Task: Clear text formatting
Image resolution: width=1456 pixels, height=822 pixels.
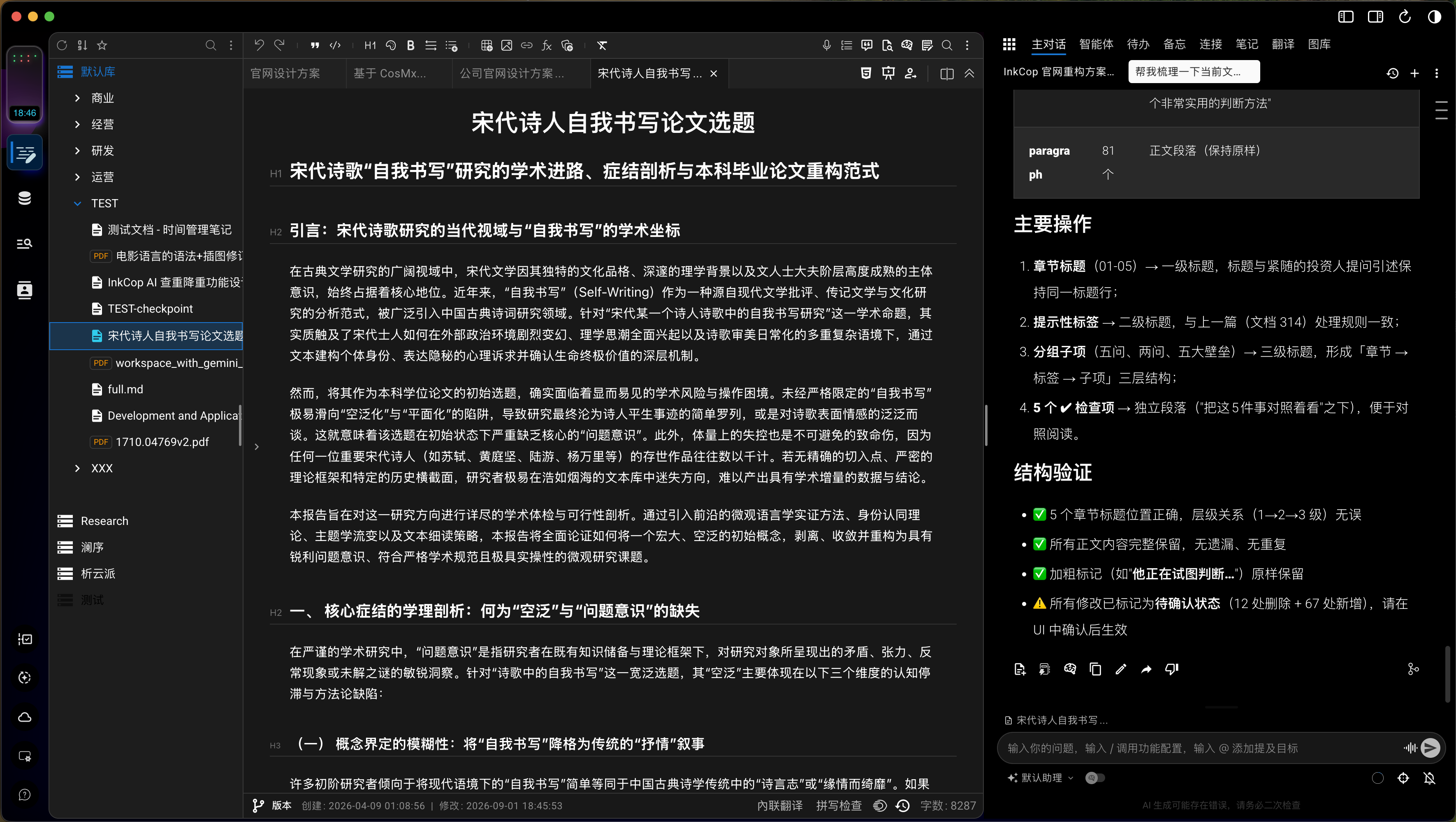Action: (602, 45)
